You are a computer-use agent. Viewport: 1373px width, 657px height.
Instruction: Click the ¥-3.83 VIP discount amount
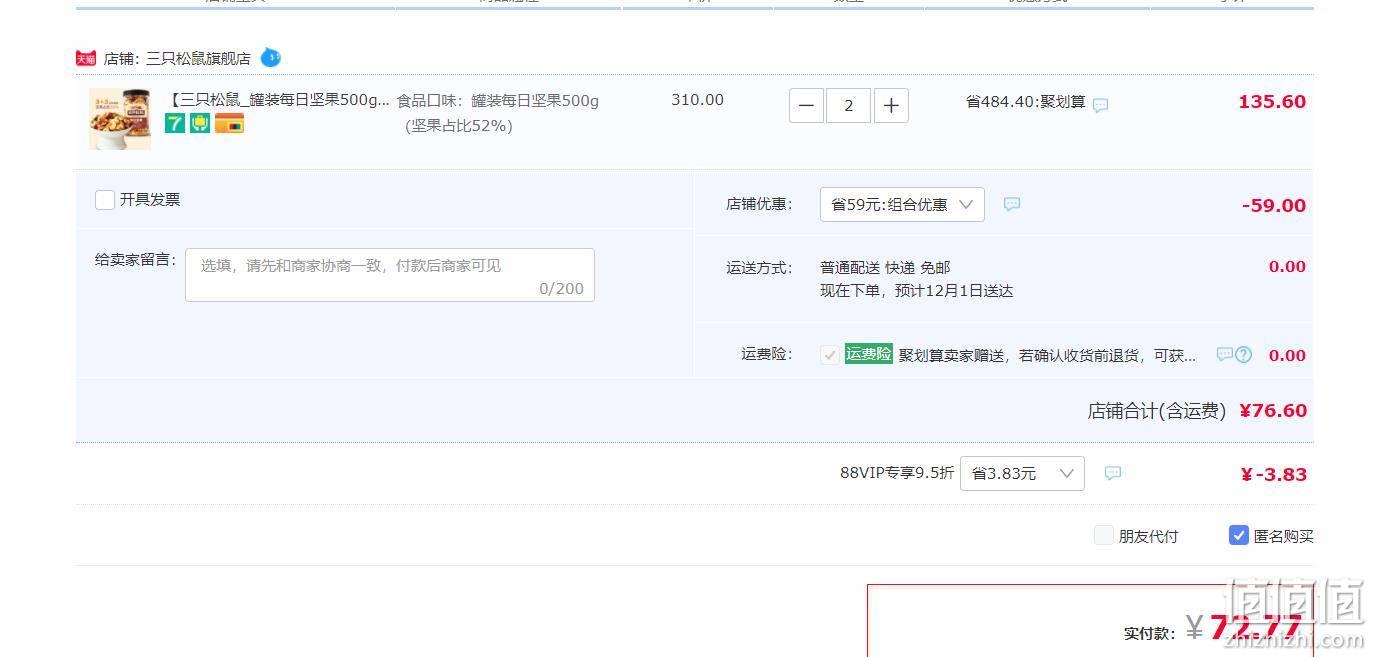click(x=1273, y=474)
